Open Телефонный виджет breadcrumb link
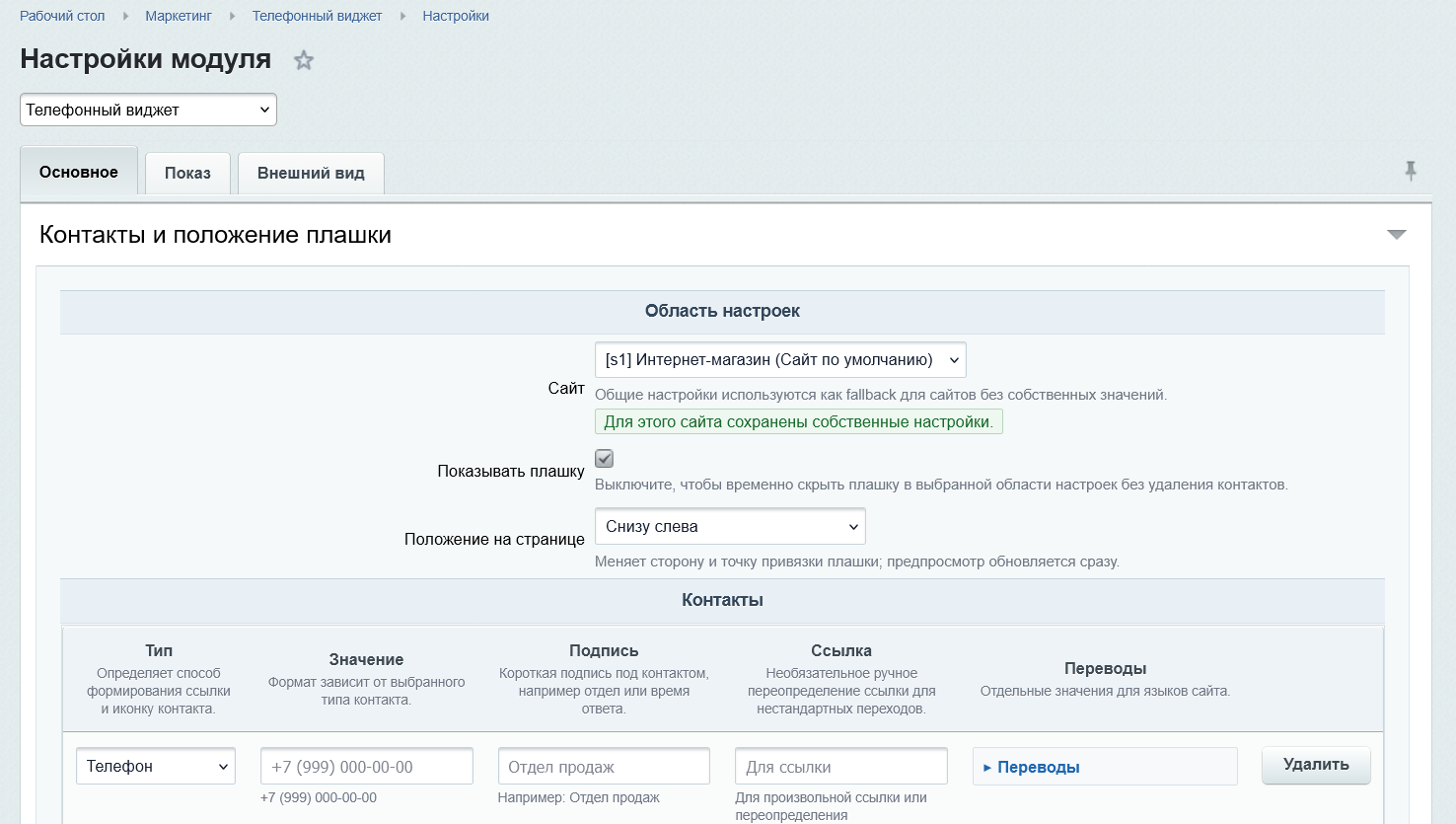The height and width of the screenshot is (824, 1456). click(x=317, y=16)
